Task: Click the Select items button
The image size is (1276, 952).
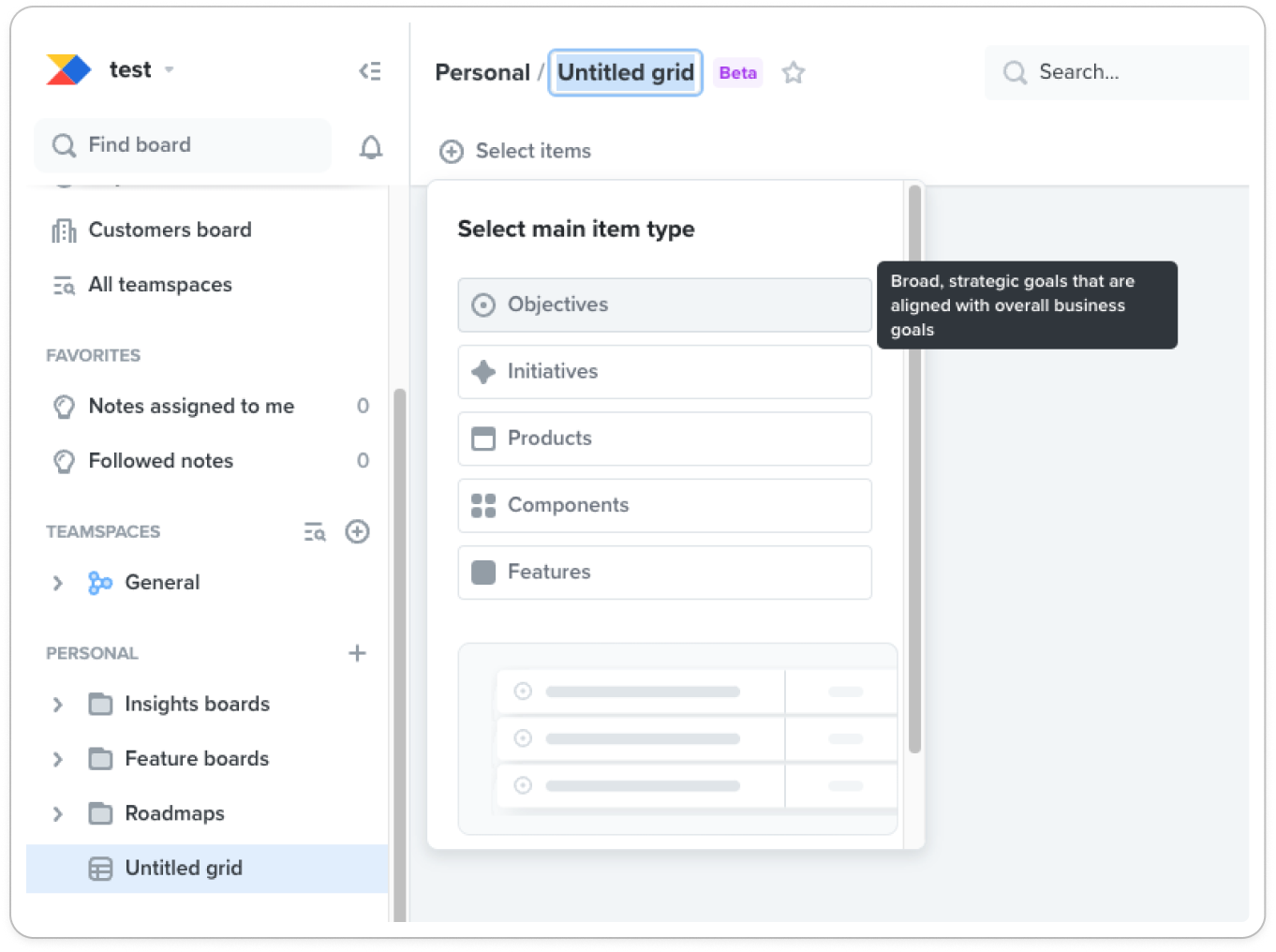Action: [x=514, y=151]
